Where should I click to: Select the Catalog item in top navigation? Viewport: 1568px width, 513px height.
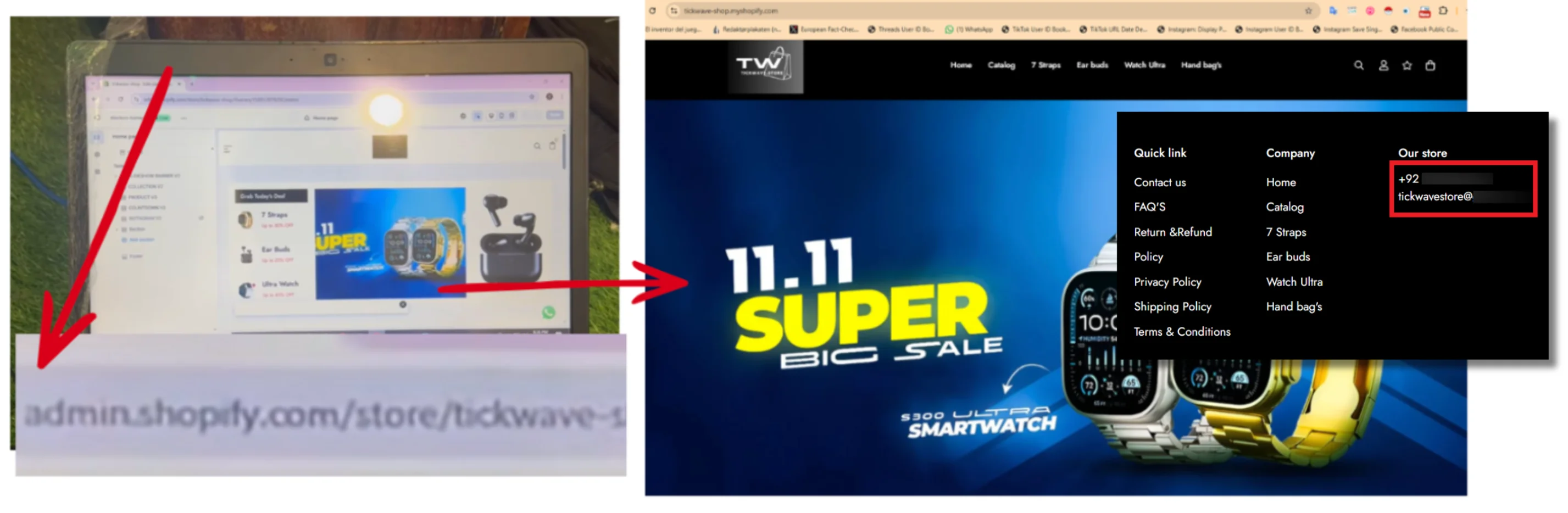1000,65
